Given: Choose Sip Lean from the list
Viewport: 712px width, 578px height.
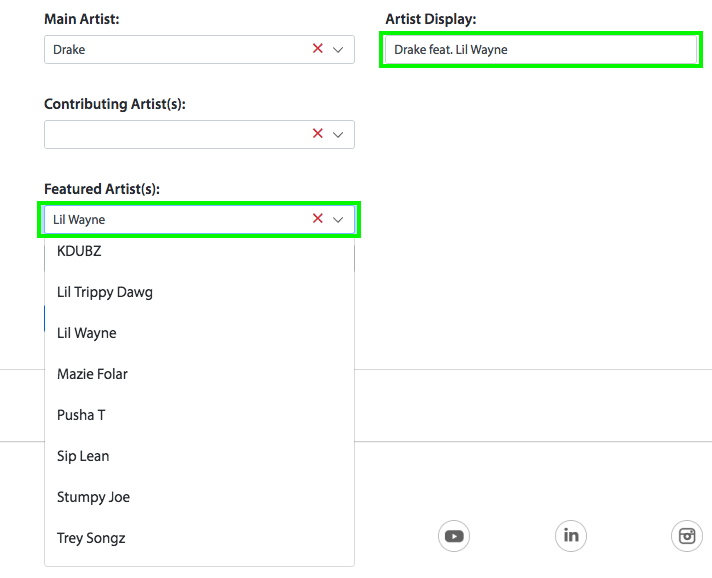Looking at the screenshot, I should pyautogui.click(x=199, y=456).
